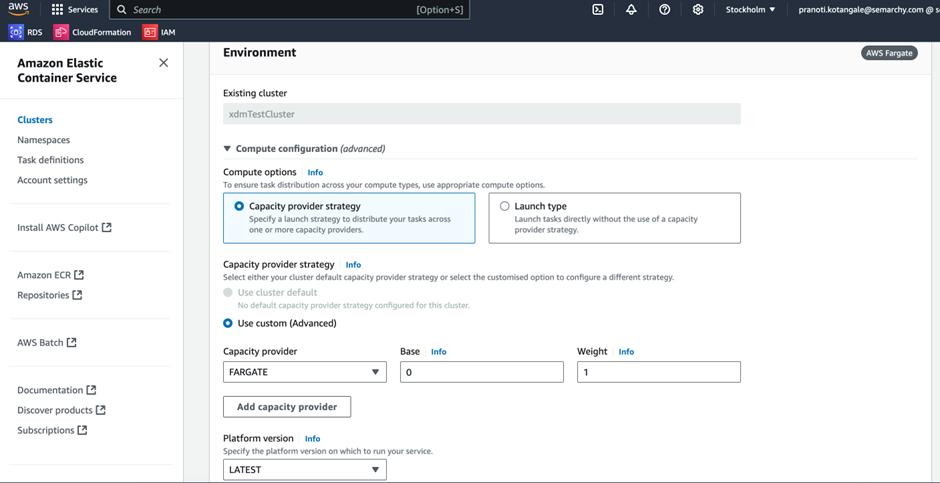Screen dimensions: 940x483
Task: Click Info link next to Platform version
Action: [x=312, y=439]
